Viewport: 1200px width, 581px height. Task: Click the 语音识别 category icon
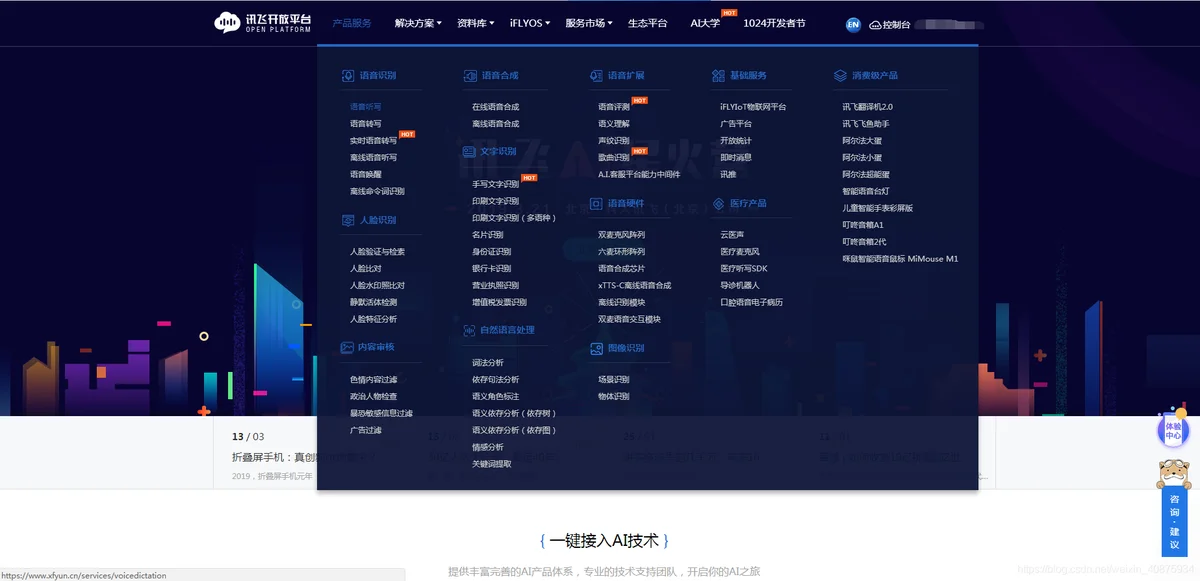pyautogui.click(x=348, y=75)
